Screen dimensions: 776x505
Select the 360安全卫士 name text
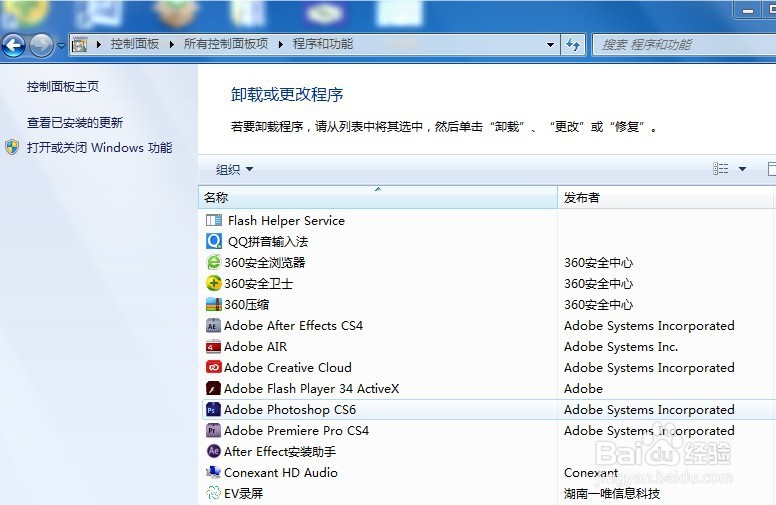(258, 284)
